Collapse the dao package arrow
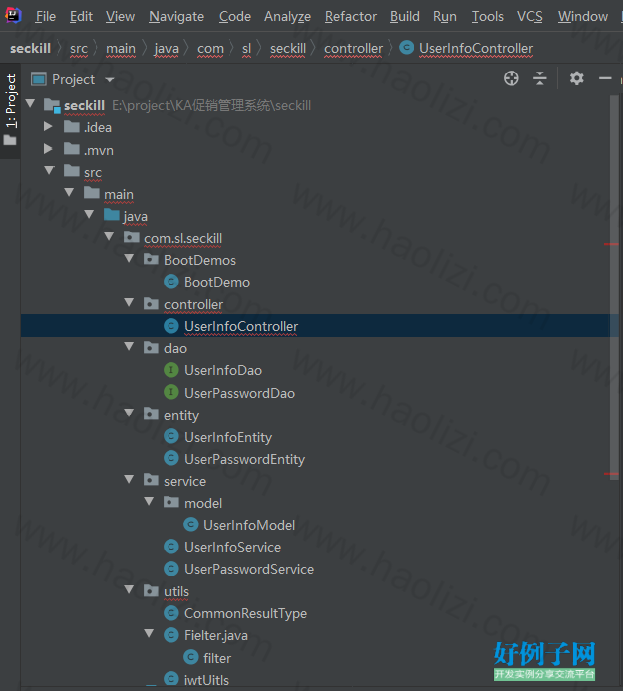The height and width of the screenshot is (691, 623). point(129,347)
